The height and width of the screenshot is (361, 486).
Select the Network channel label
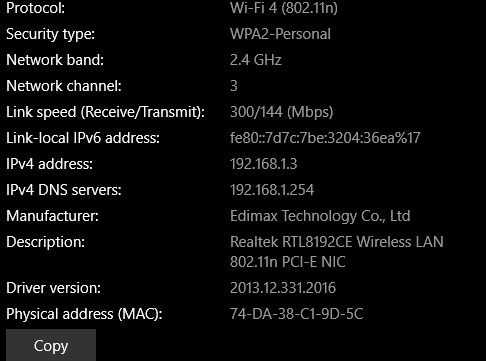pos(64,86)
